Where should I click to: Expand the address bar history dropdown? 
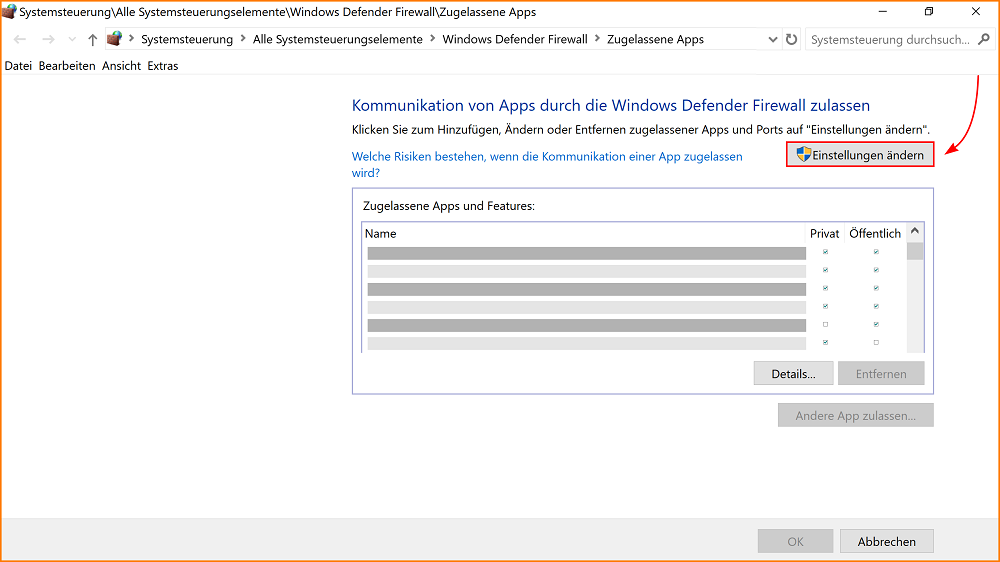(772, 40)
